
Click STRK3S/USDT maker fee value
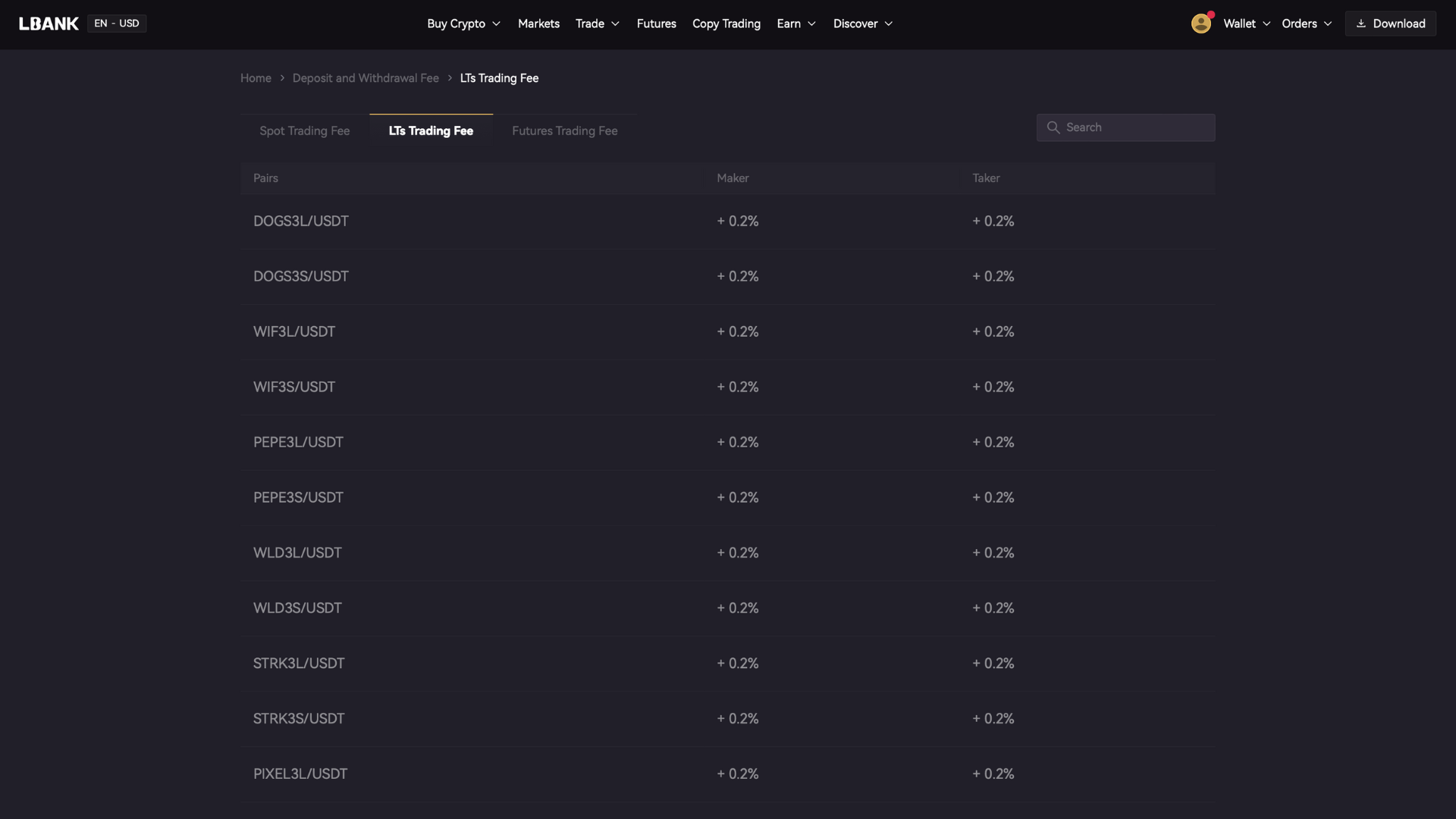pos(738,719)
